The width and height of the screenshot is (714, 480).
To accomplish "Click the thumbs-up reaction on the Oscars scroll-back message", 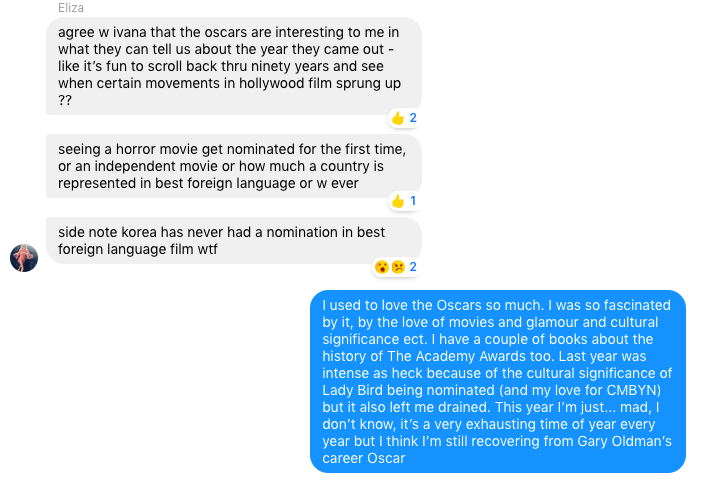I will click(x=397, y=118).
